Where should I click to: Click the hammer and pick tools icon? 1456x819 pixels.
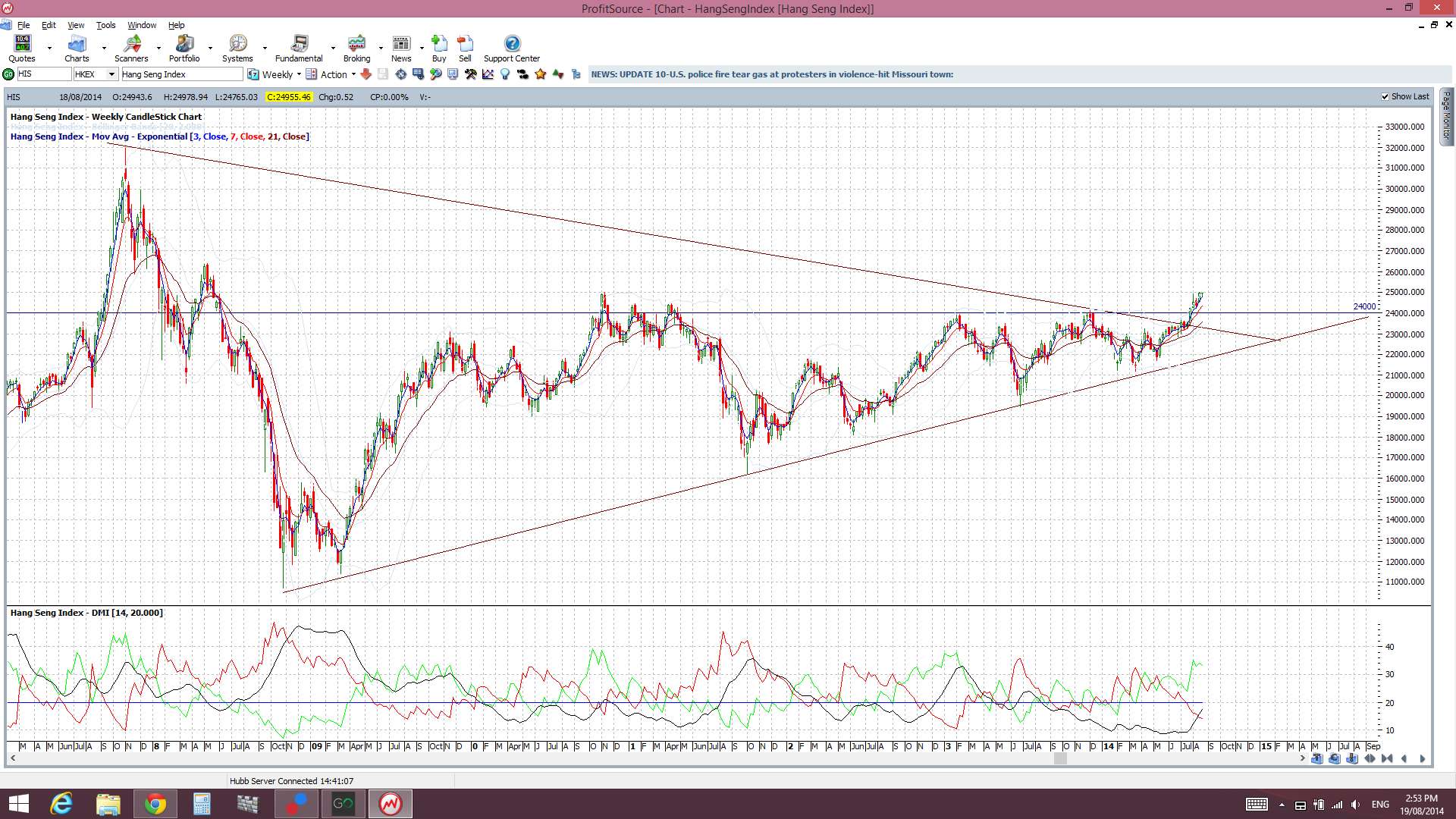[x=470, y=74]
